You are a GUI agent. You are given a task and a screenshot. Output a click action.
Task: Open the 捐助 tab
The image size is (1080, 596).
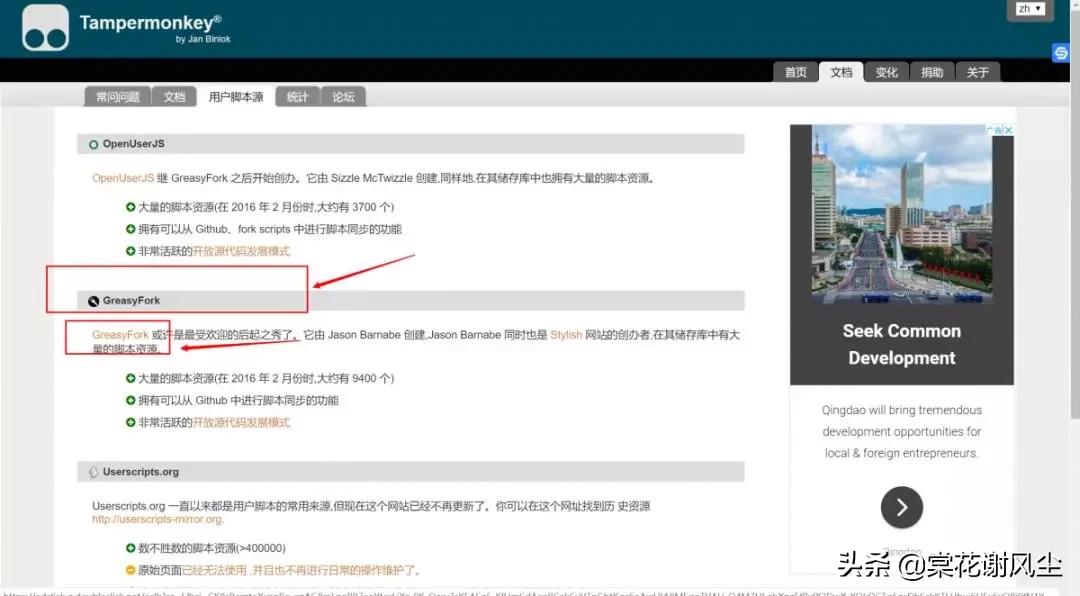[932, 72]
